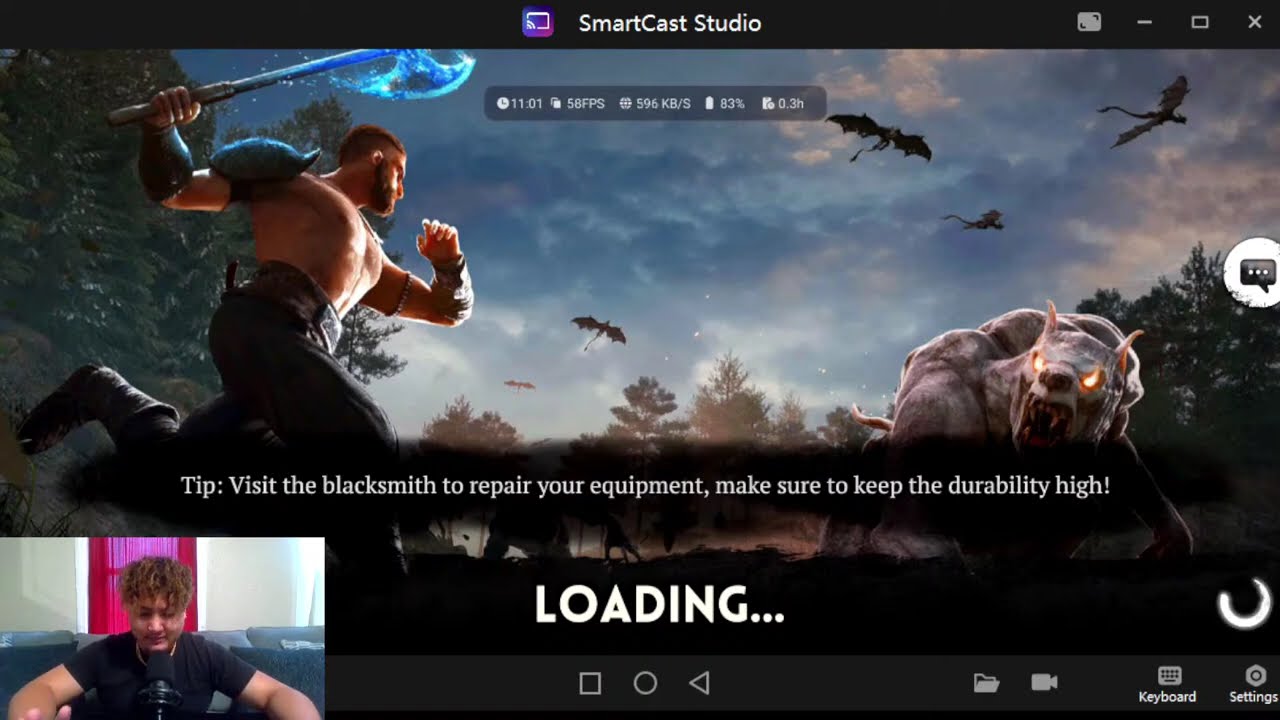Click the loading spinner circle
This screenshot has width=1280, height=720.
(x=1244, y=604)
